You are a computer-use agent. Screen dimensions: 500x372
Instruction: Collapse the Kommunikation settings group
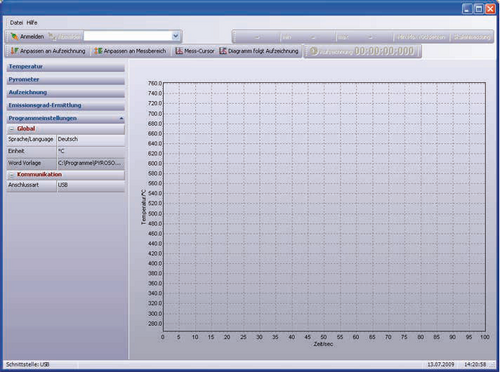click(x=12, y=174)
